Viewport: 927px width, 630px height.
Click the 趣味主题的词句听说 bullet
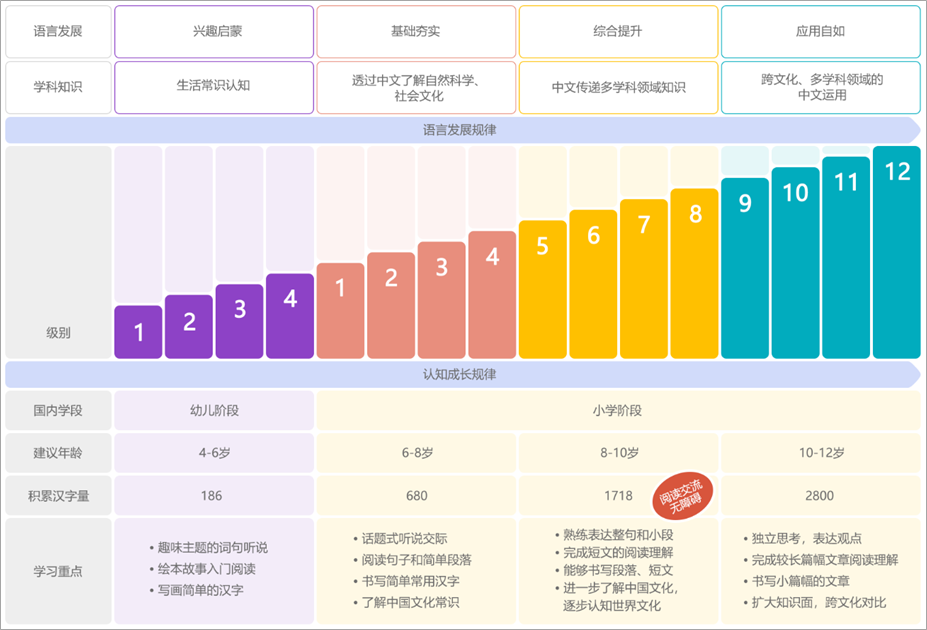(208, 548)
